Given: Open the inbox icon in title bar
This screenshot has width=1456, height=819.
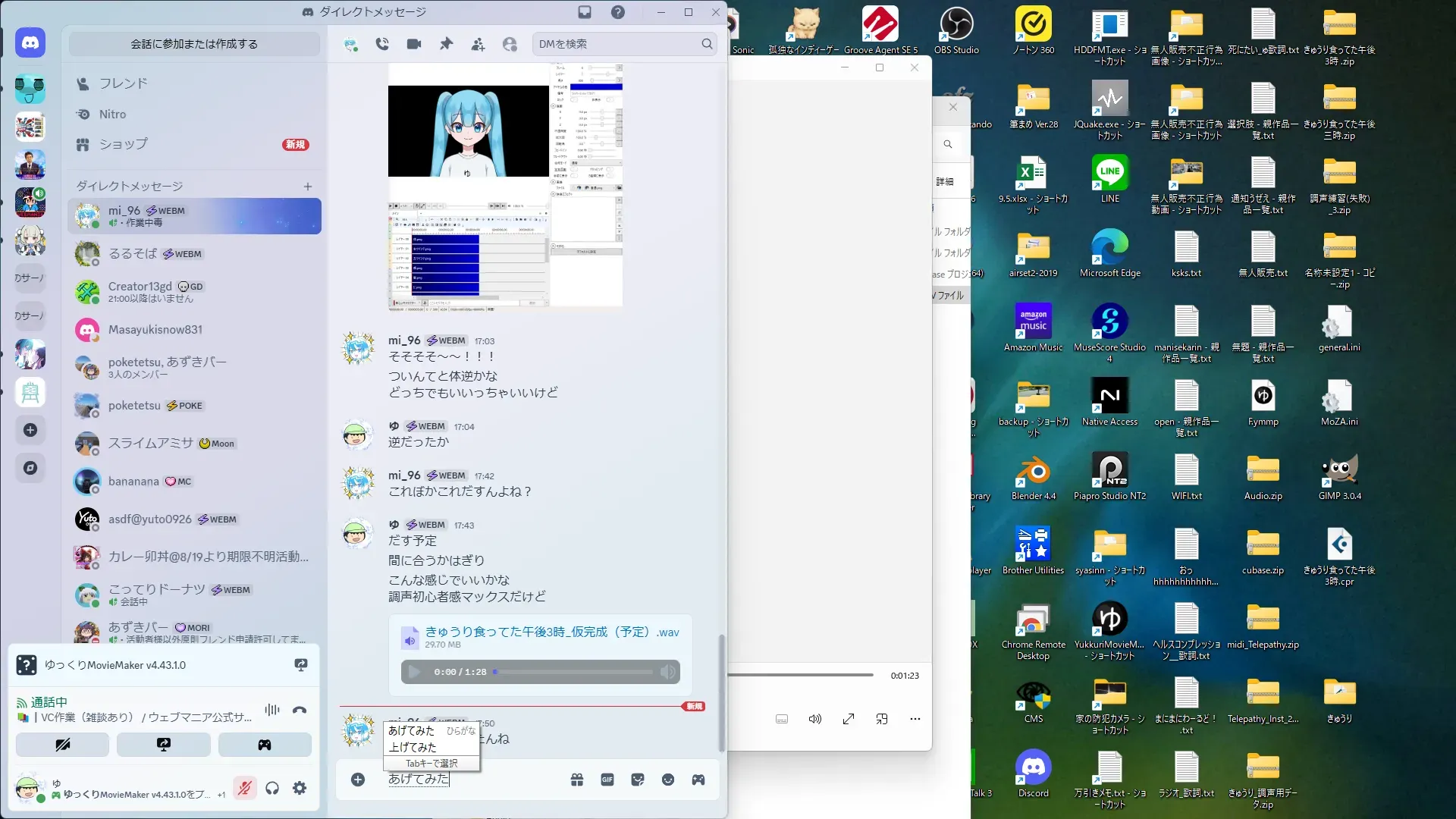Looking at the screenshot, I should pyautogui.click(x=585, y=12).
